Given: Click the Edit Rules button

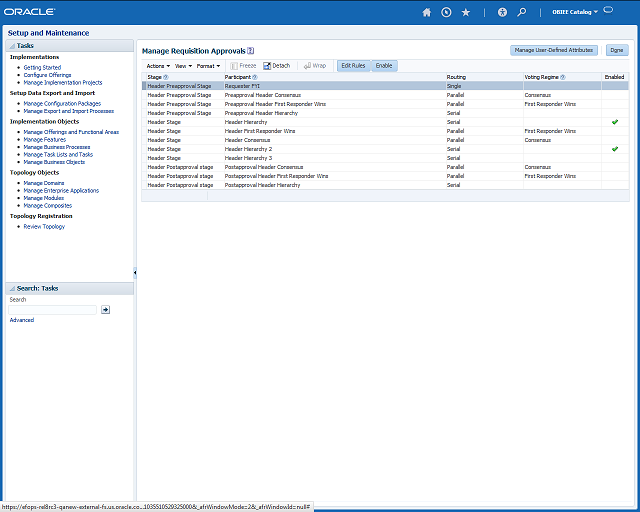Looking at the screenshot, I should point(353,66).
